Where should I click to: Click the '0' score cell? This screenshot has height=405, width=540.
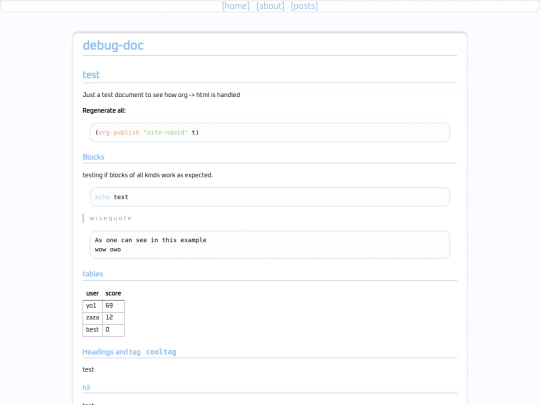(114, 330)
